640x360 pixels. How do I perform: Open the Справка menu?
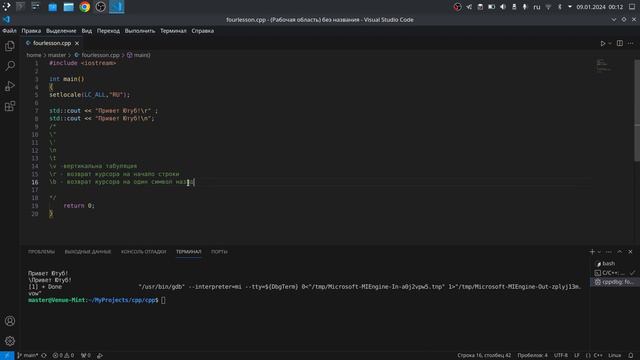tap(202, 31)
